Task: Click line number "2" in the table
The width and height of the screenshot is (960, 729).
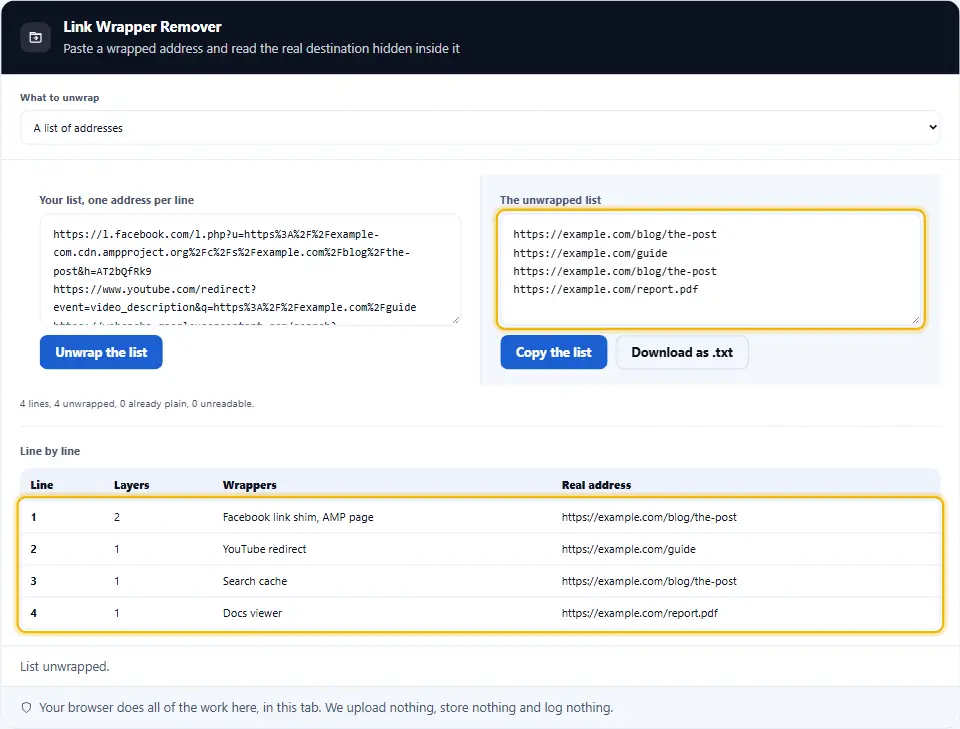Action: tap(34, 549)
